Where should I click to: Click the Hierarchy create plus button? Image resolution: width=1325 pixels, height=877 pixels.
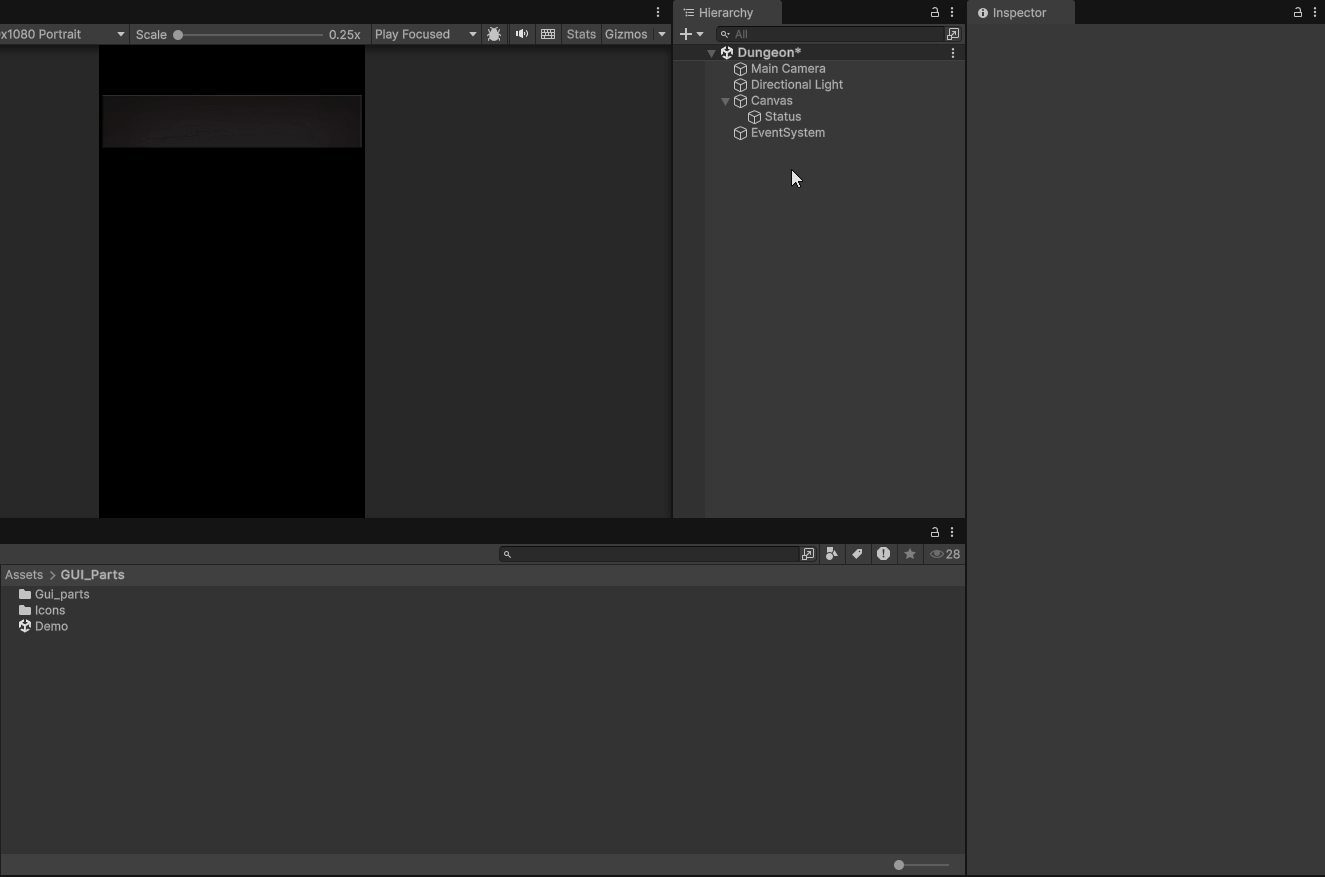point(691,34)
